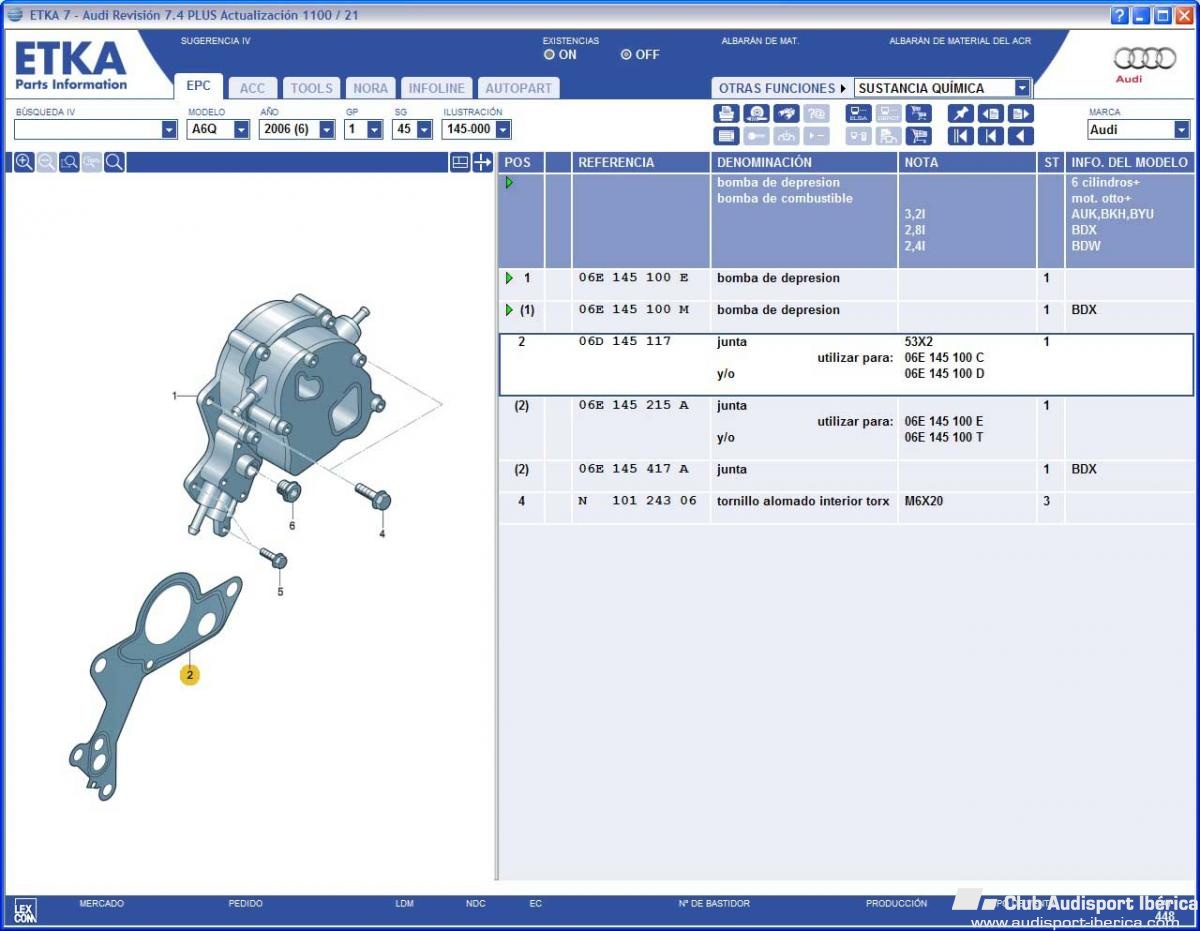Click the disc icon next to the printer
Screen dimensions: 1200x931
pos(756,113)
